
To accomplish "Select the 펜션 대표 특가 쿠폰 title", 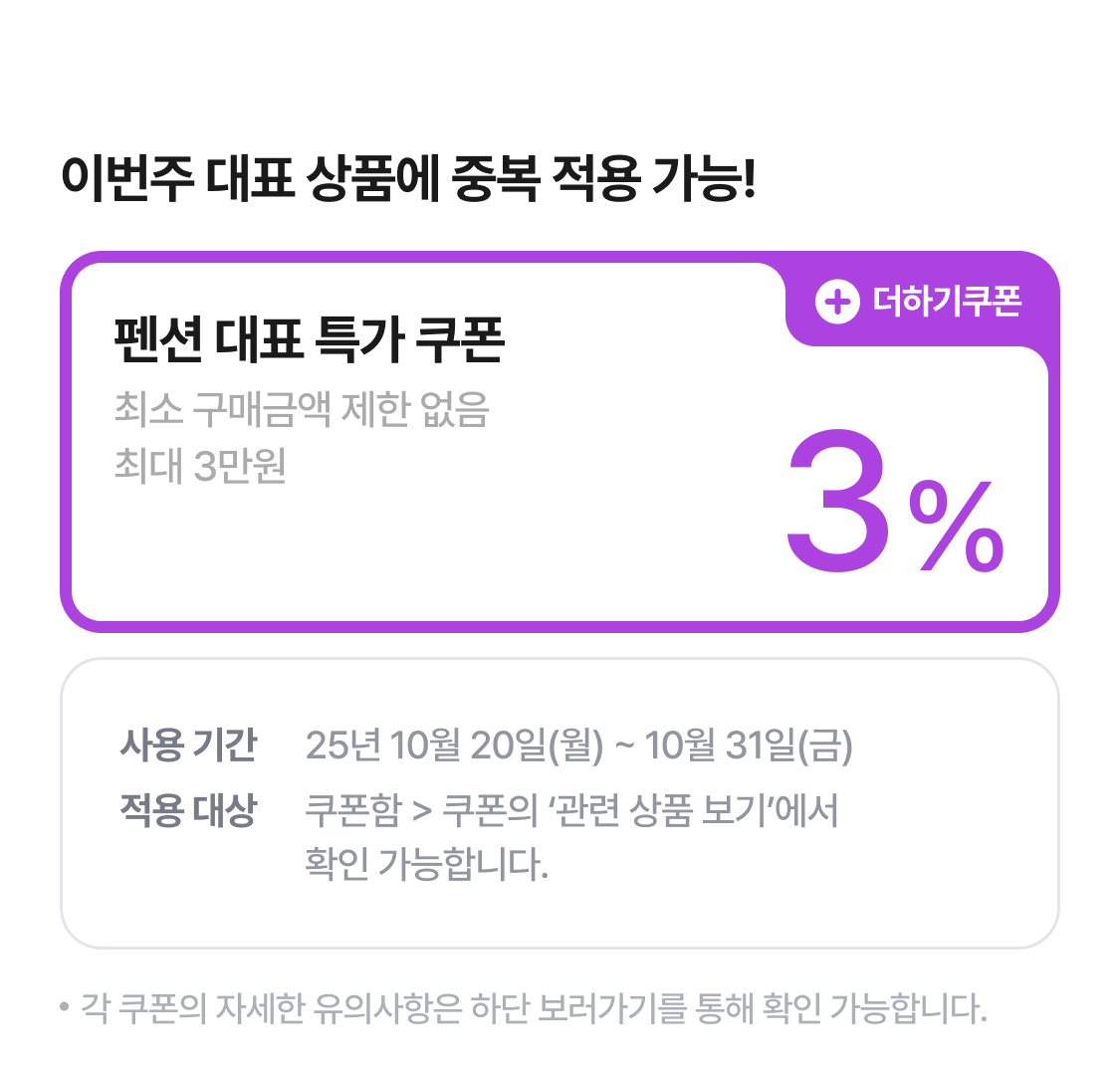I will click(310, 339).
